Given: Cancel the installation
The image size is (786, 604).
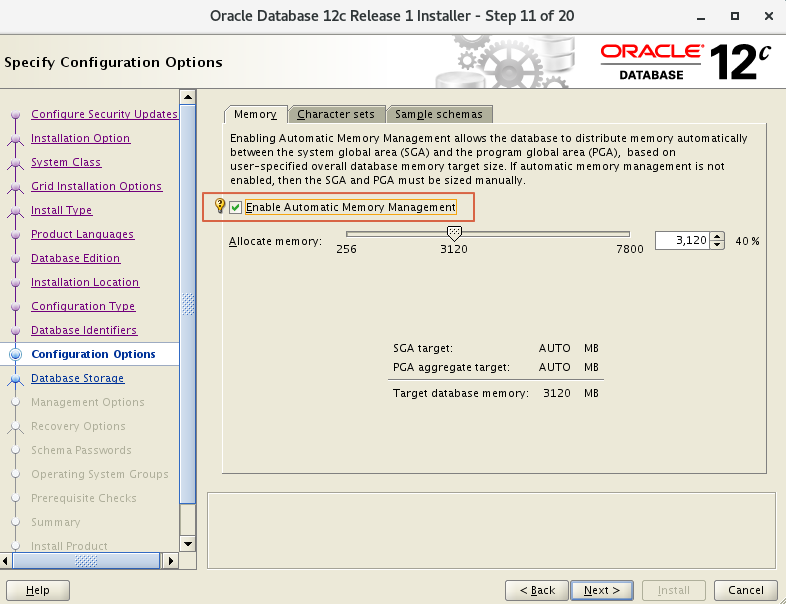Looking at the screenshot, I should point(745,590).
